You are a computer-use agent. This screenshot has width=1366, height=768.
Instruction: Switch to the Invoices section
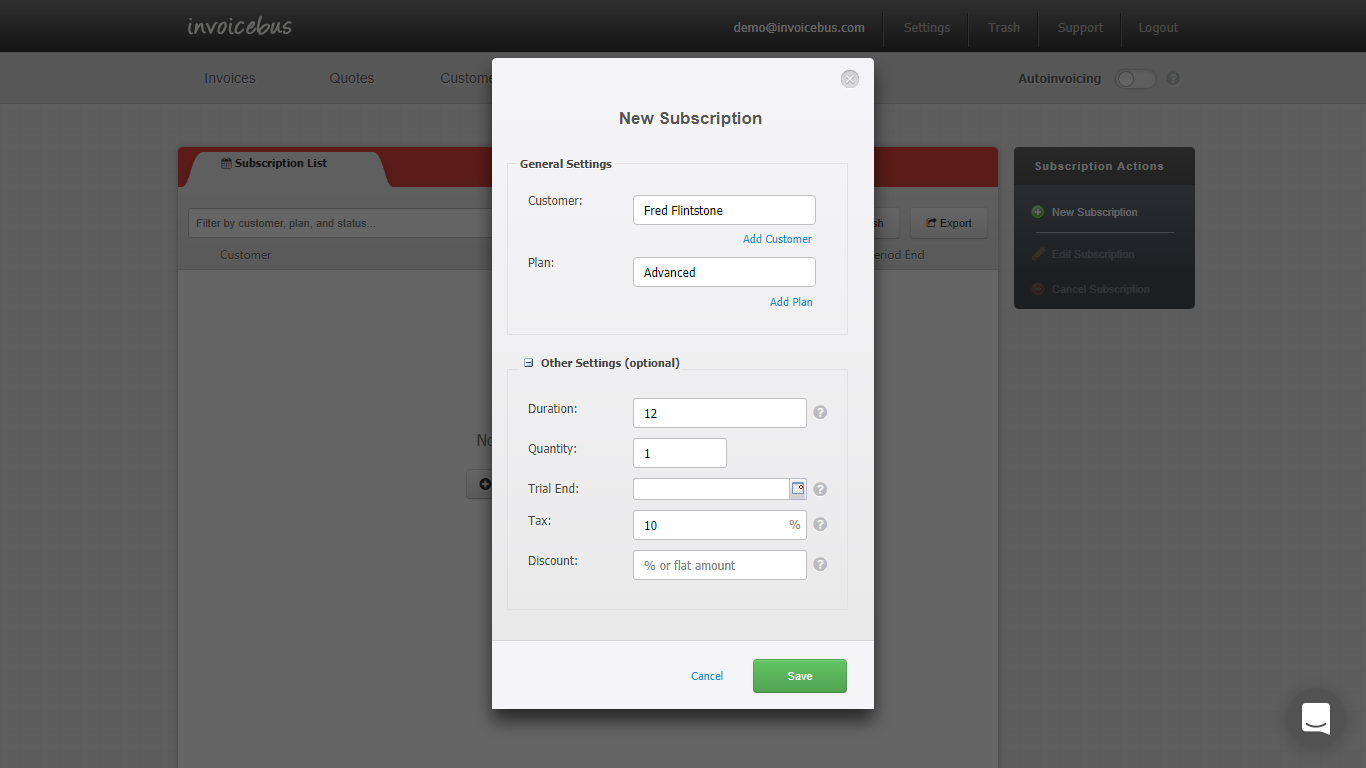pyautogui.click(x=229, y=78)
